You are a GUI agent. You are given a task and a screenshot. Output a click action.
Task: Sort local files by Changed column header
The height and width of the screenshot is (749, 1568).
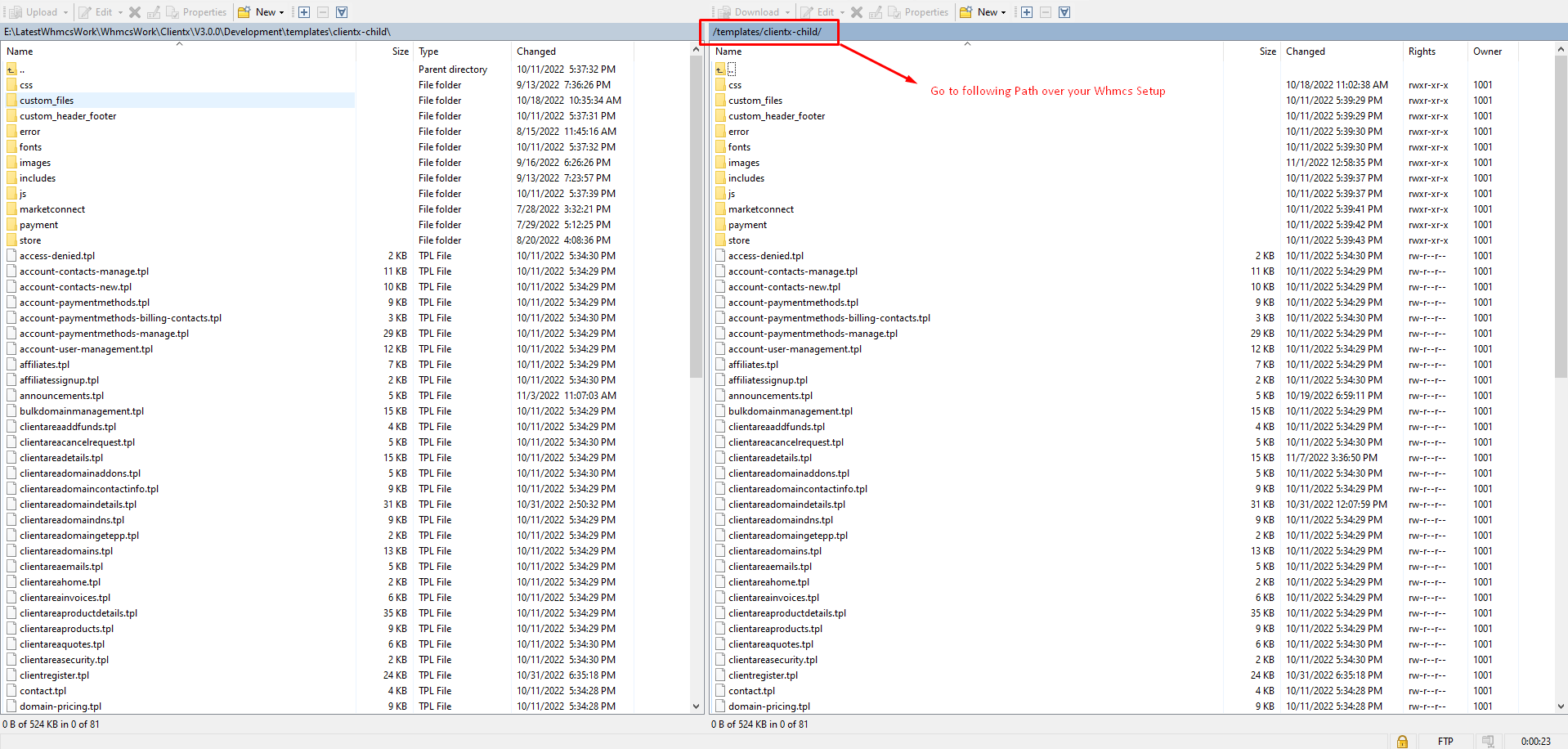click(536, 52)
